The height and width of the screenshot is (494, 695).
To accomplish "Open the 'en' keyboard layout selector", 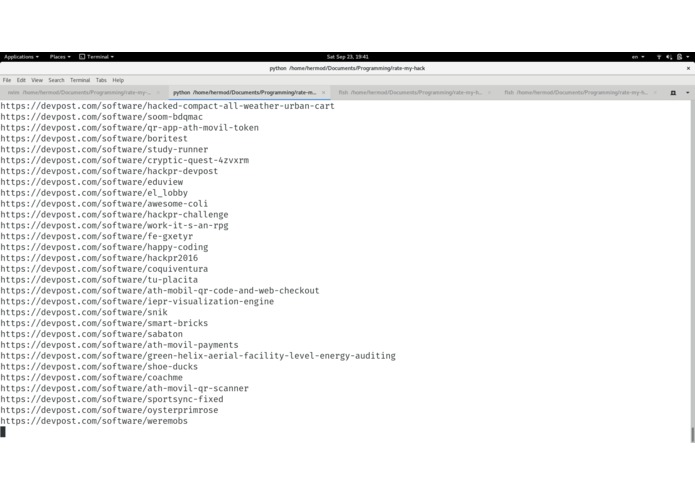I will pyautogui.click(x=638, y=57).
